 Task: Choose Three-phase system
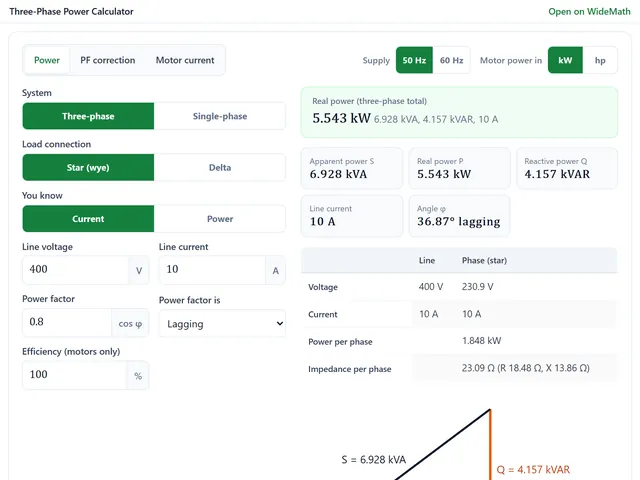click(88, 116)
